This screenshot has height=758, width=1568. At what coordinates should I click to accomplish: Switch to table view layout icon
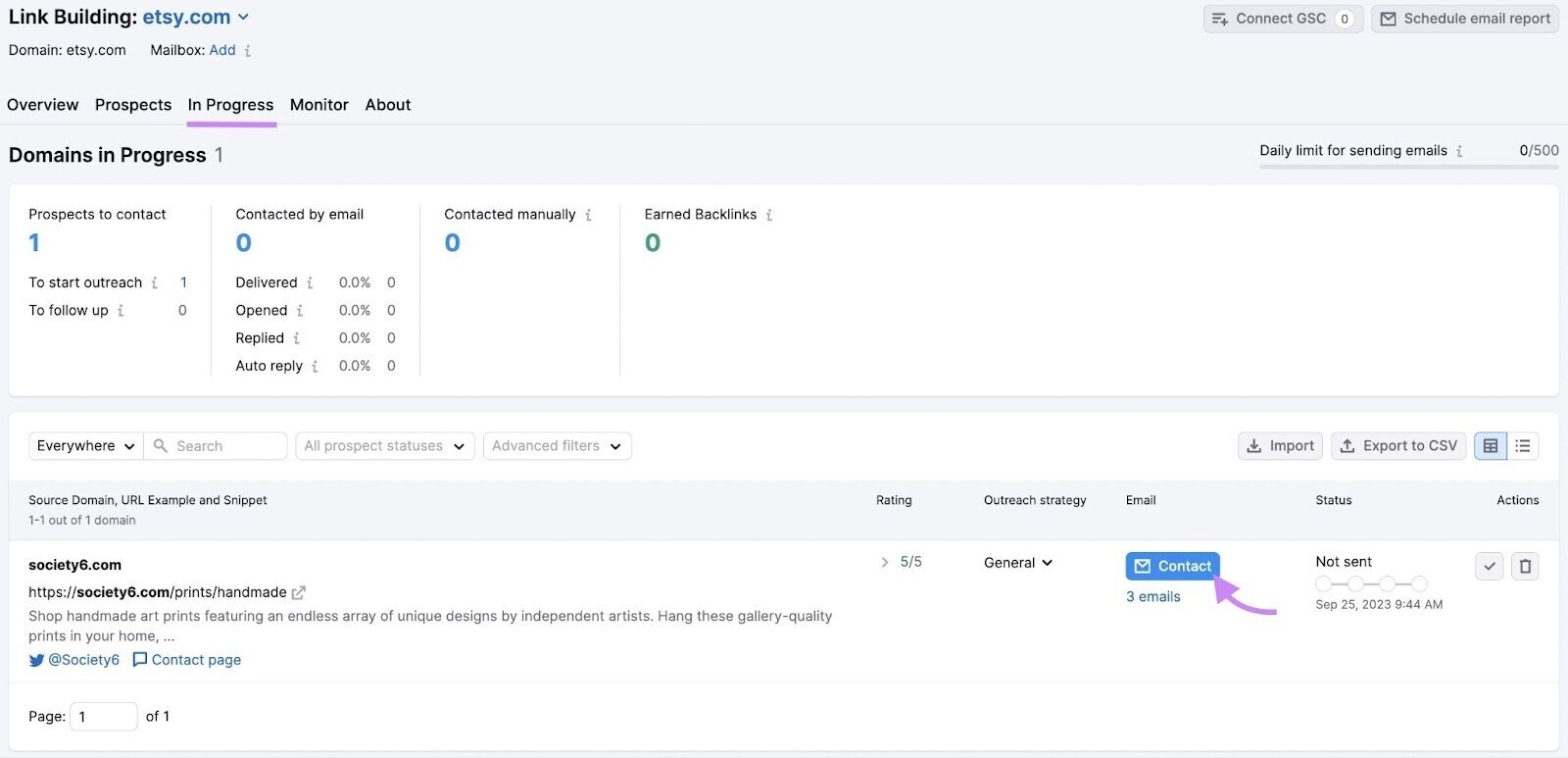coord(1491,446)
